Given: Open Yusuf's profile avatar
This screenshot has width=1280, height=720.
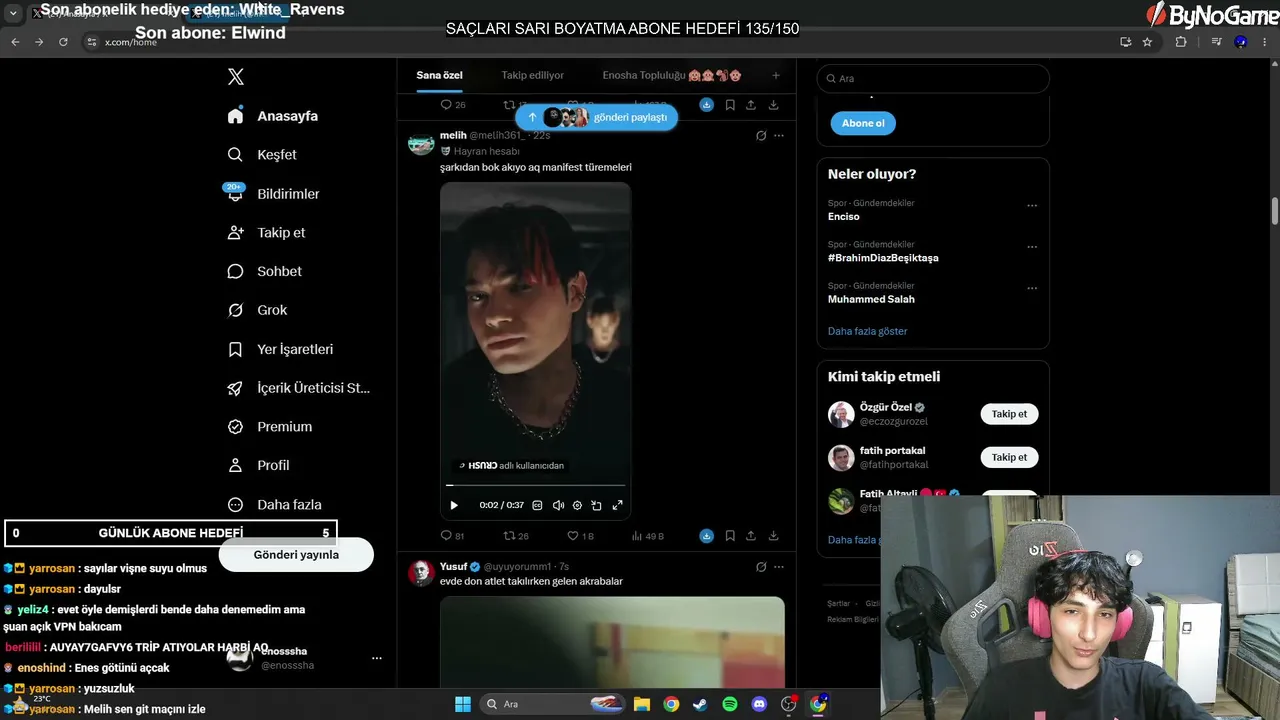Looking at the screenshot, I should point(421,573).
